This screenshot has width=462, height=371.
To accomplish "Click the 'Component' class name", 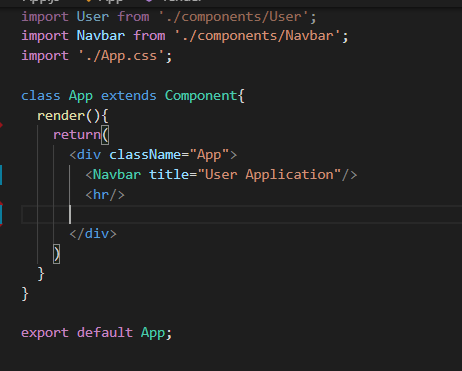I will coord(201,96).
